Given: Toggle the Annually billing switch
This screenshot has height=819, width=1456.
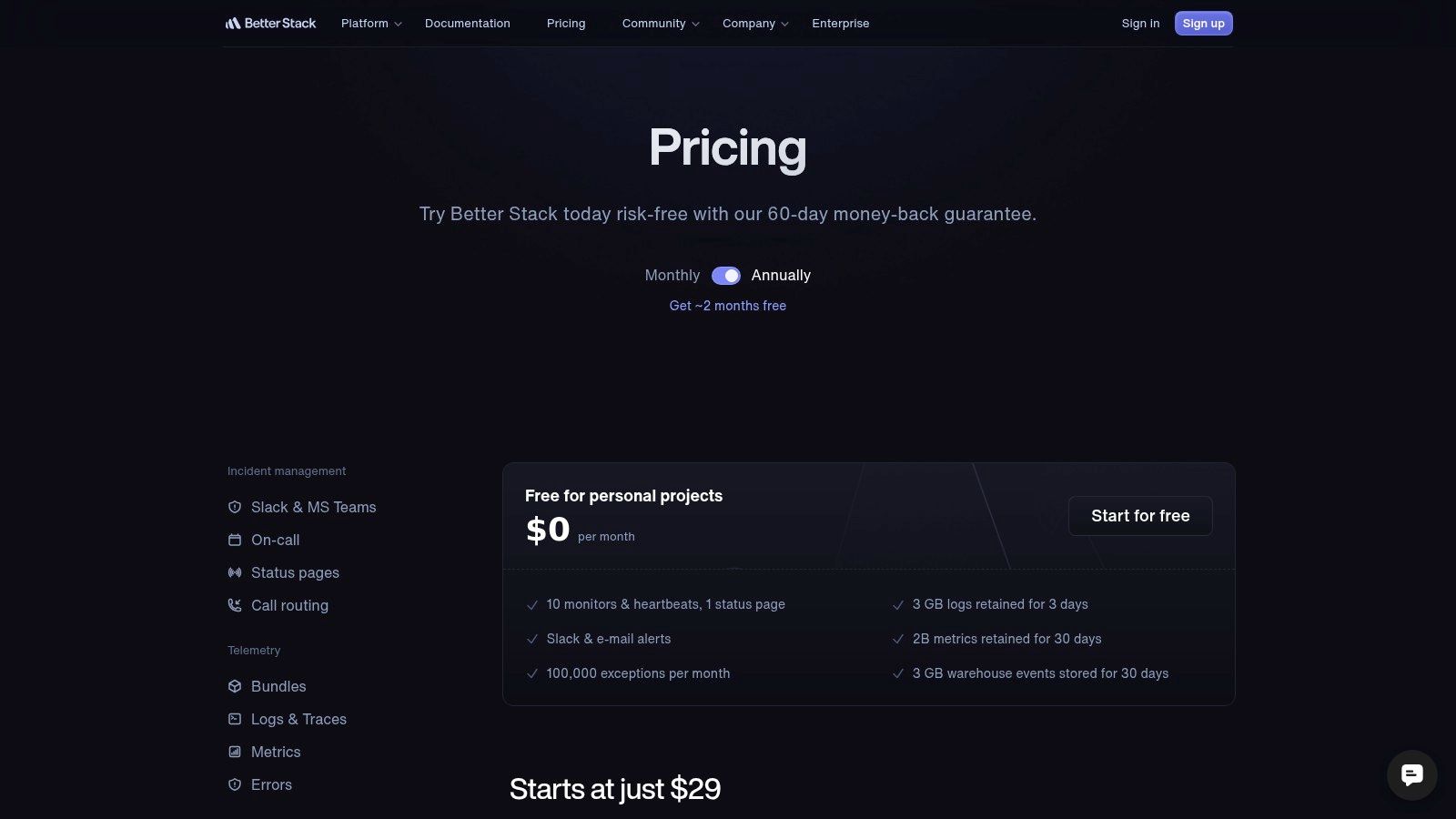Looking at the screenshot, I should pos(725,275).
